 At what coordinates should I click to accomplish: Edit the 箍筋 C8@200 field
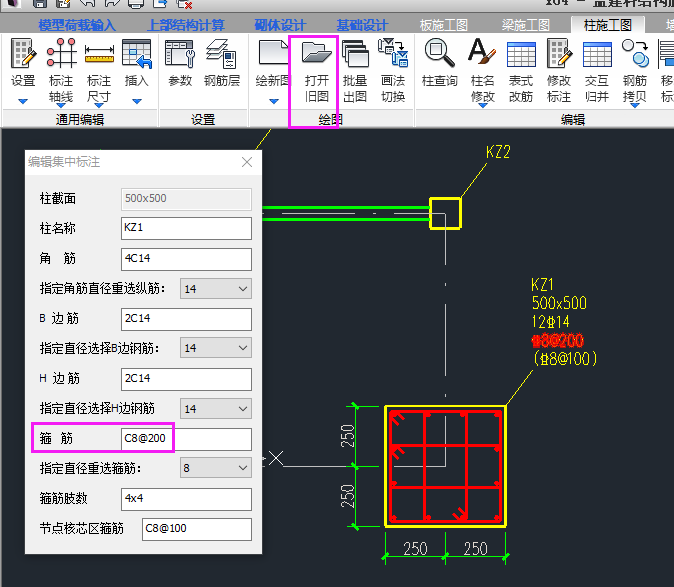[186, 439]
